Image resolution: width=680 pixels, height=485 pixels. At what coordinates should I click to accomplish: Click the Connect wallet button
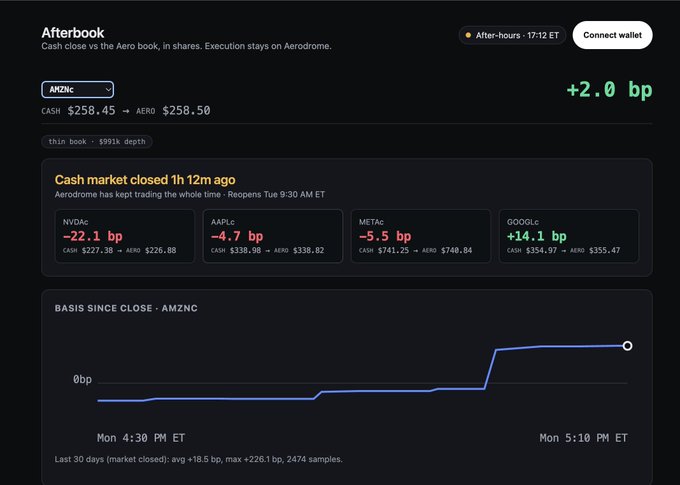coord(612,35)
